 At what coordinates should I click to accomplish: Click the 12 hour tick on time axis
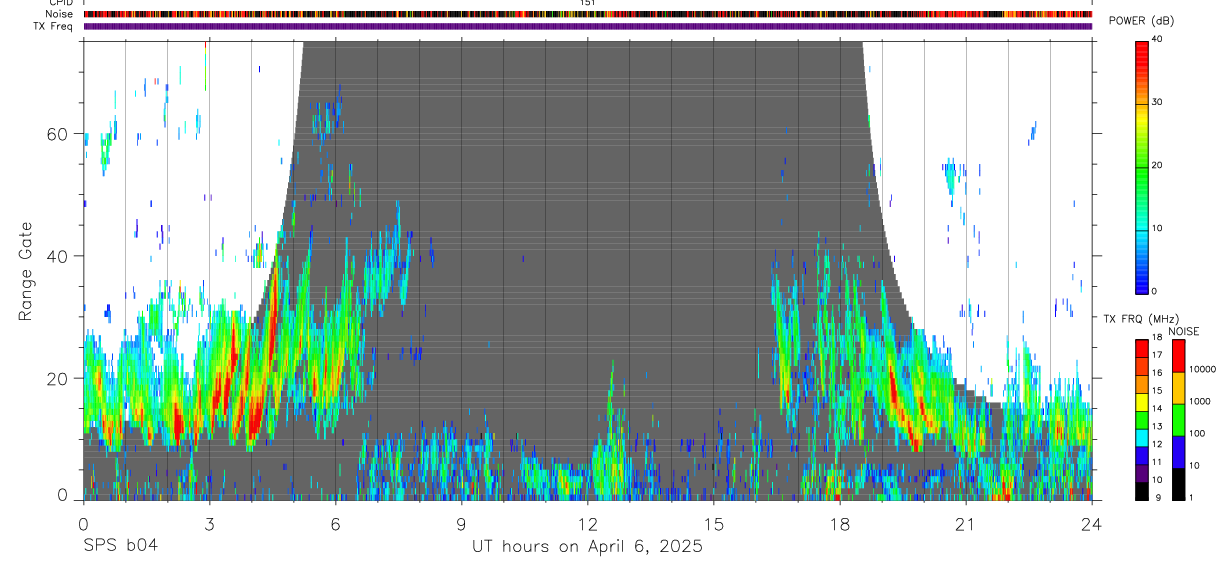coord(587,524)
